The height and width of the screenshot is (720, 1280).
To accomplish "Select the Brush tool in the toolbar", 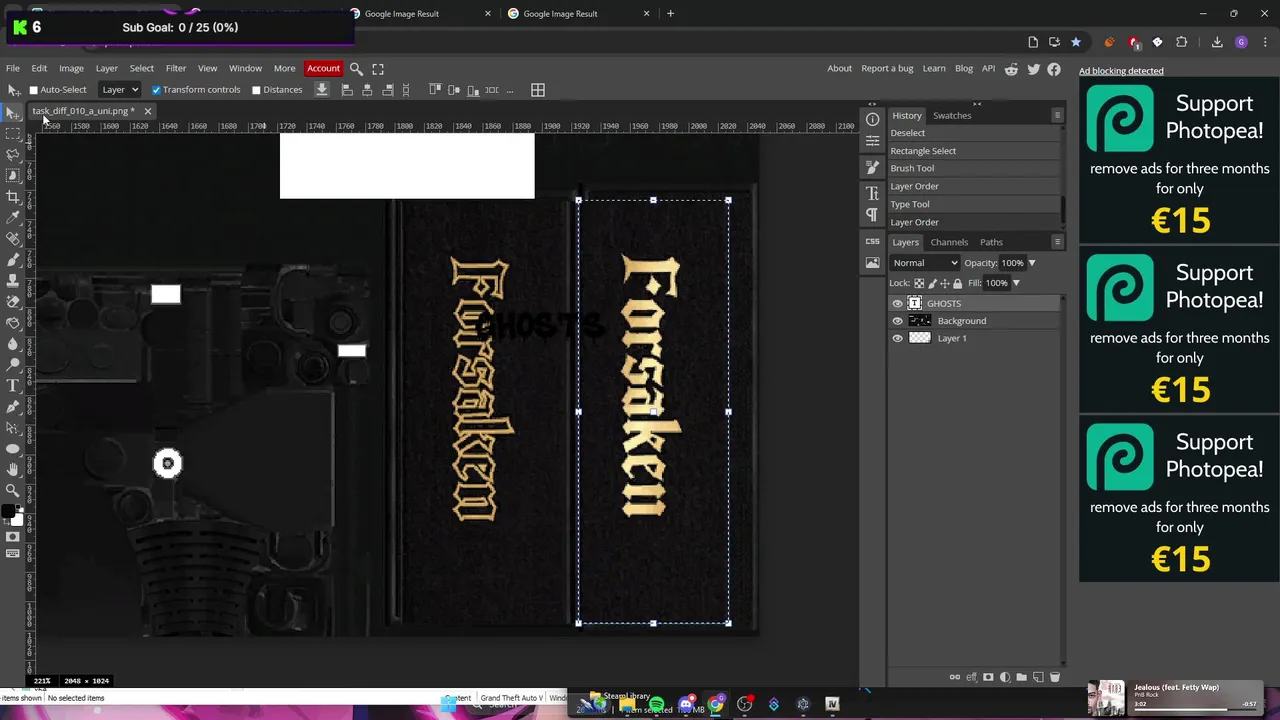I will point(13,260).
